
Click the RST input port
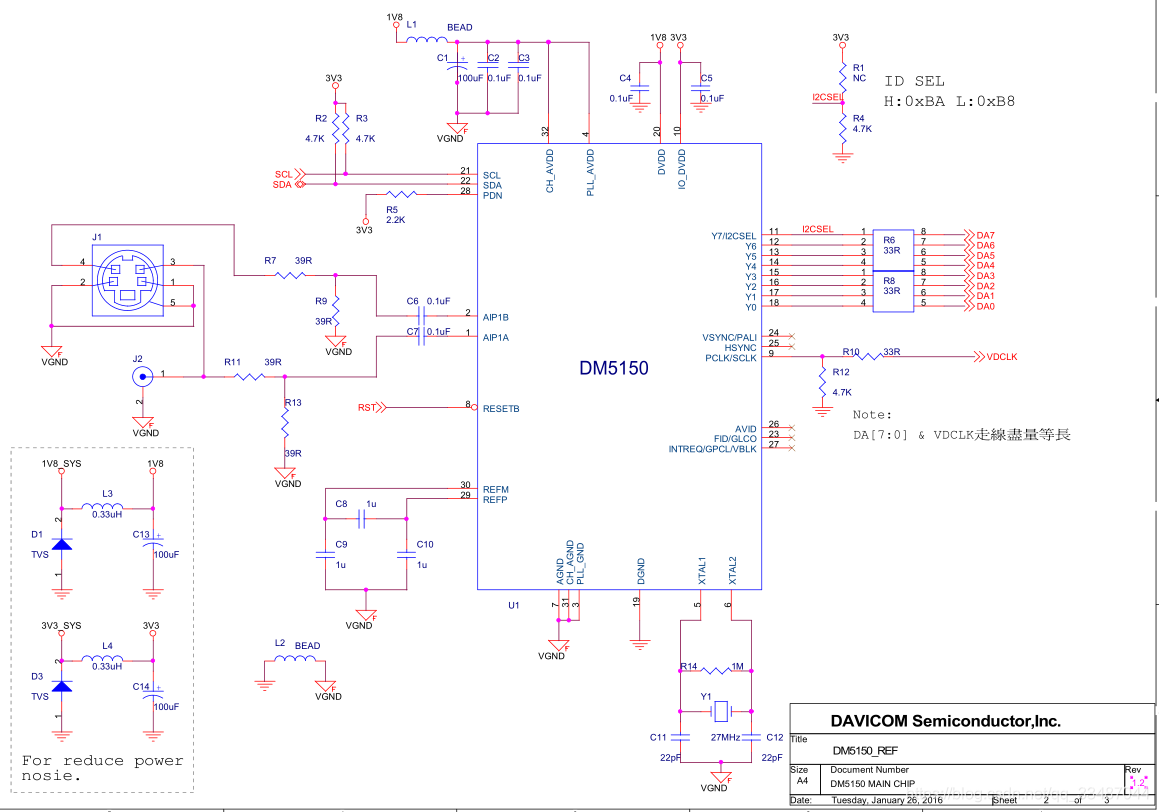[x=372, y=407]
